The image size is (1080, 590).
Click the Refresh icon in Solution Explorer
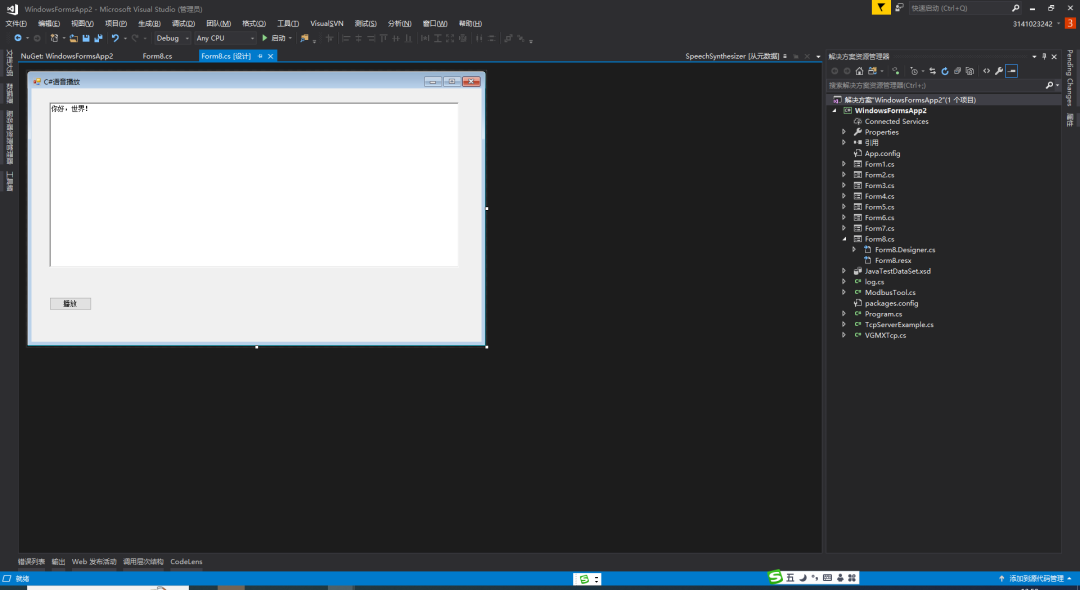tap(944, 71)
